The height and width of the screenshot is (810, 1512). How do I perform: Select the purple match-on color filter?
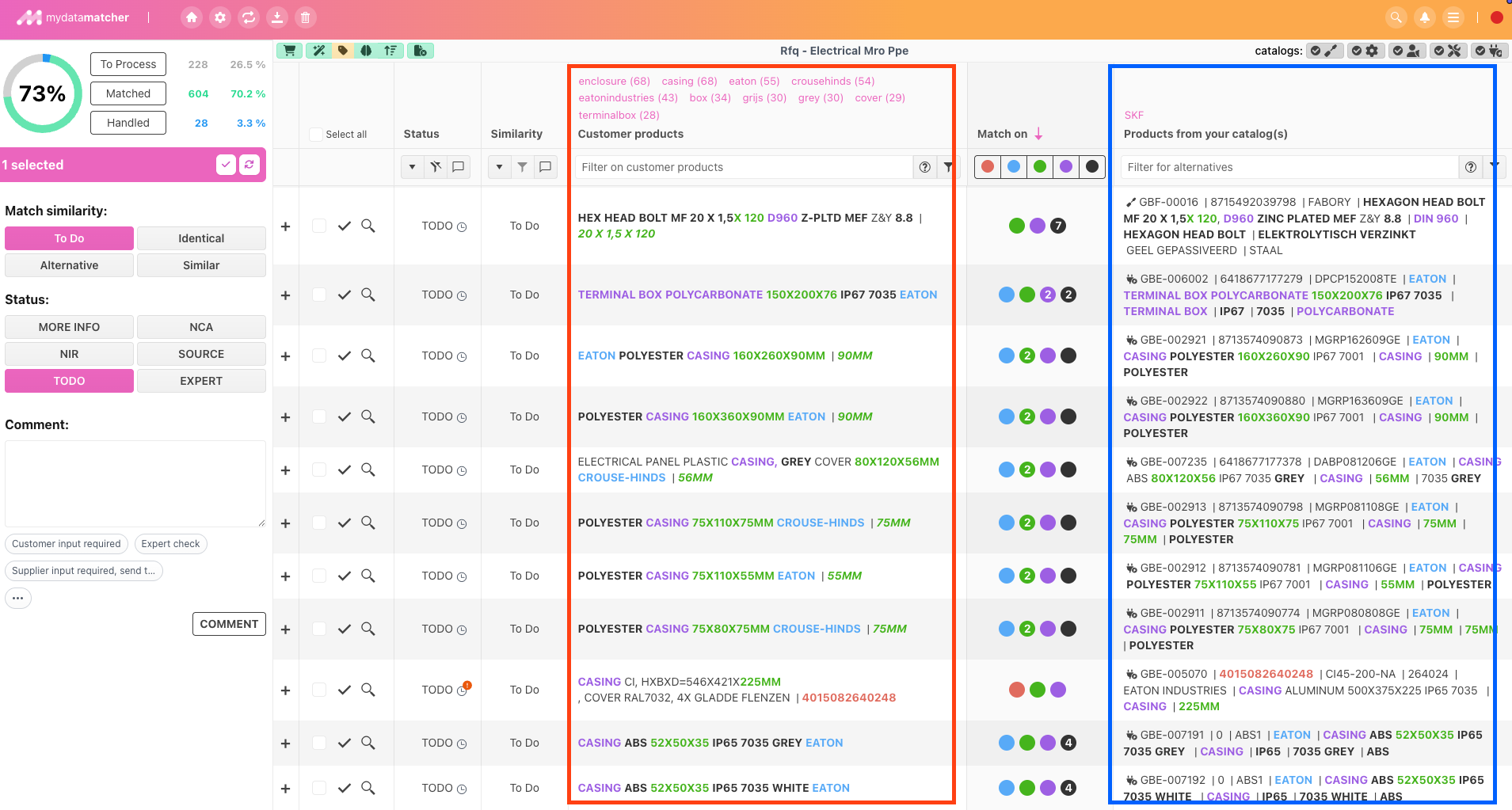click(1066, 166)
